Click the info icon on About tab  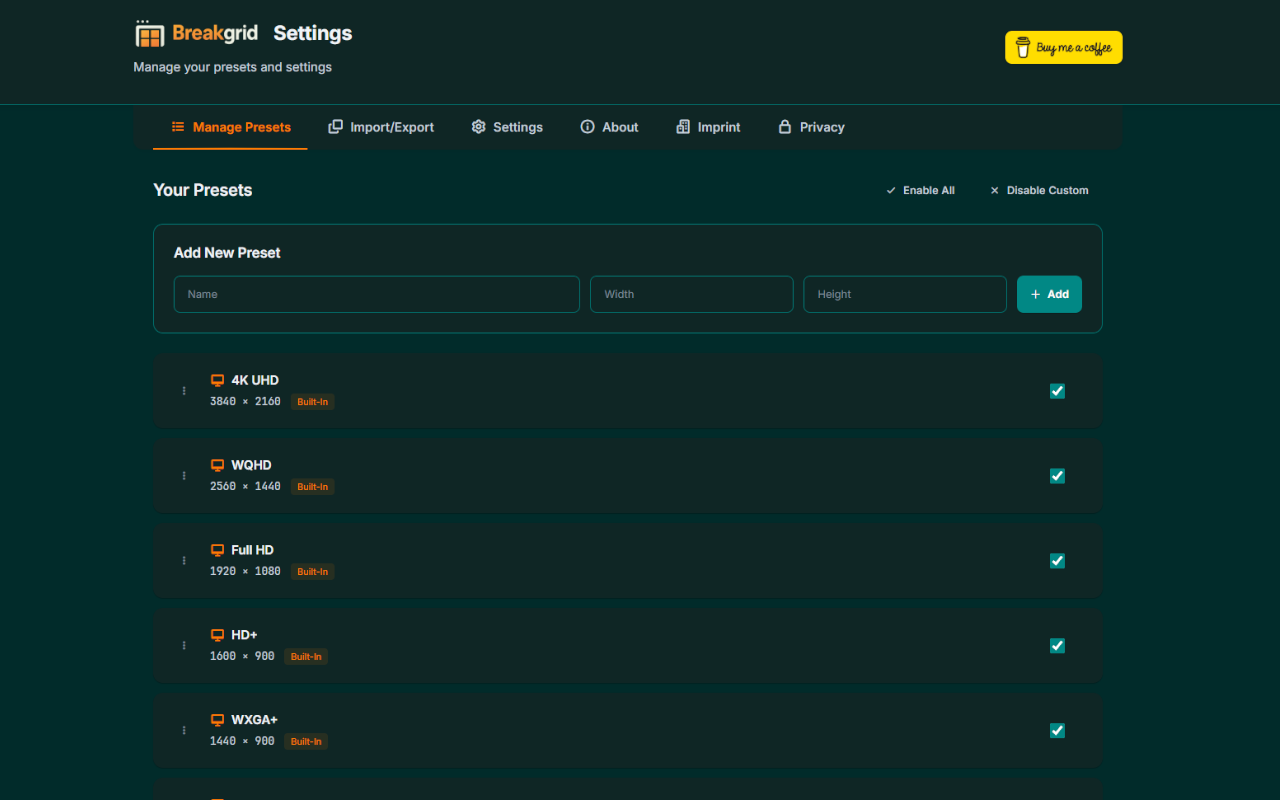586,127
